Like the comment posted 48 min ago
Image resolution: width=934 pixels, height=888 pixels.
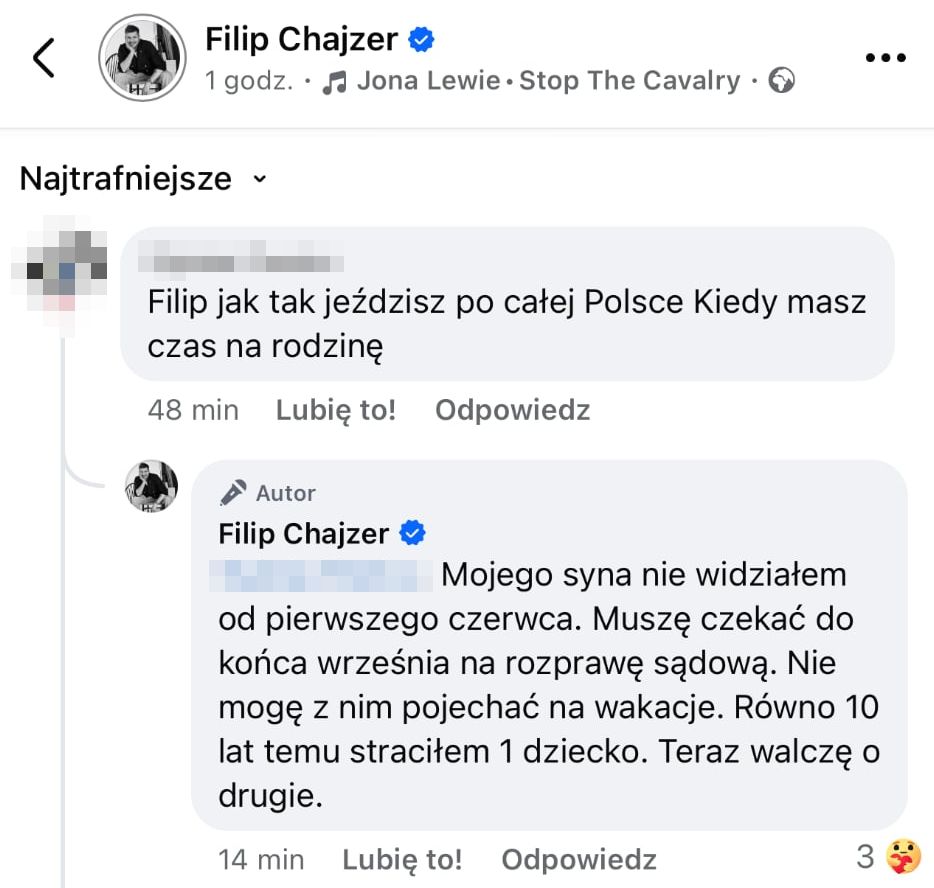coord(336,410)
